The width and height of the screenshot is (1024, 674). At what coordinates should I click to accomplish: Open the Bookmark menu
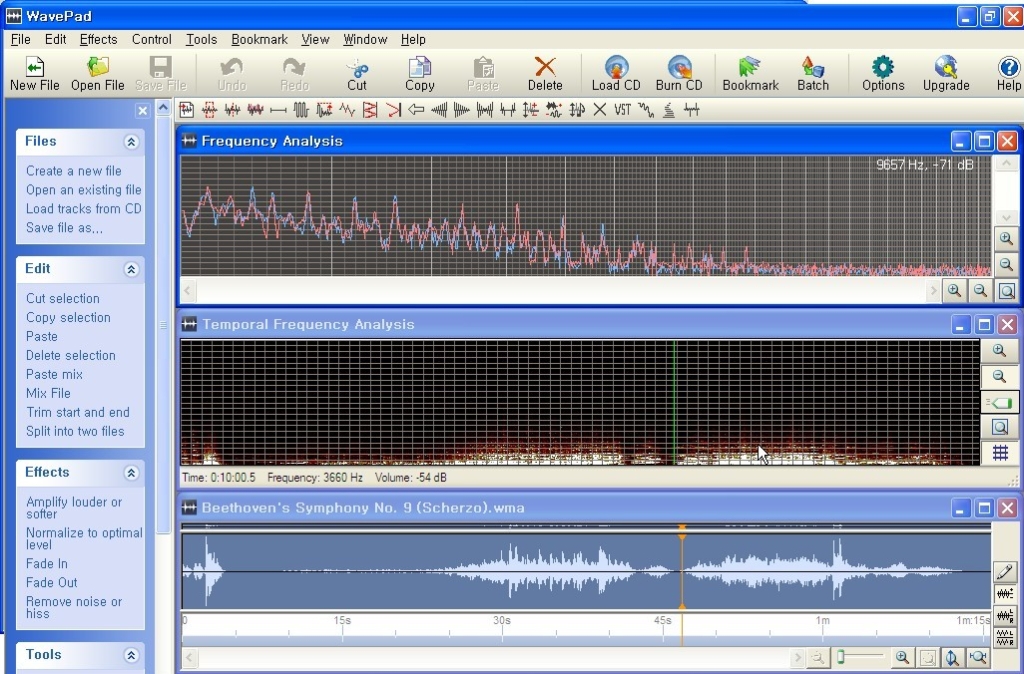click(x=259, y=39)
